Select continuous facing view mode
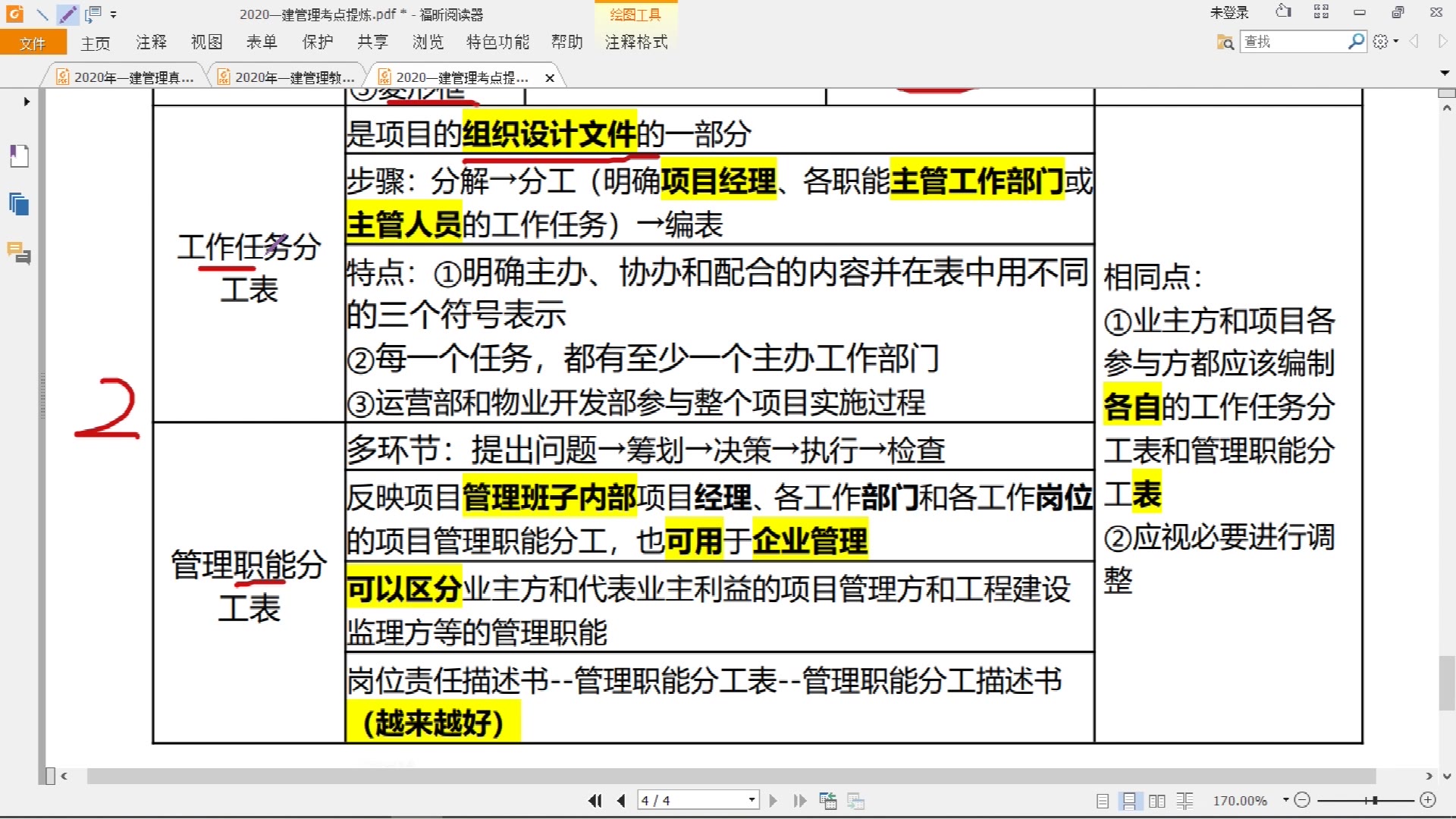This screenshot has height=819, width=1456. coord(1185,801)
